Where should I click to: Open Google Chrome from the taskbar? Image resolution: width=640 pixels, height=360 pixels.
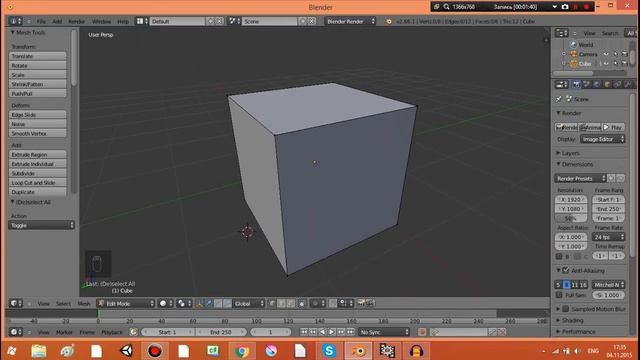point(242,351)
